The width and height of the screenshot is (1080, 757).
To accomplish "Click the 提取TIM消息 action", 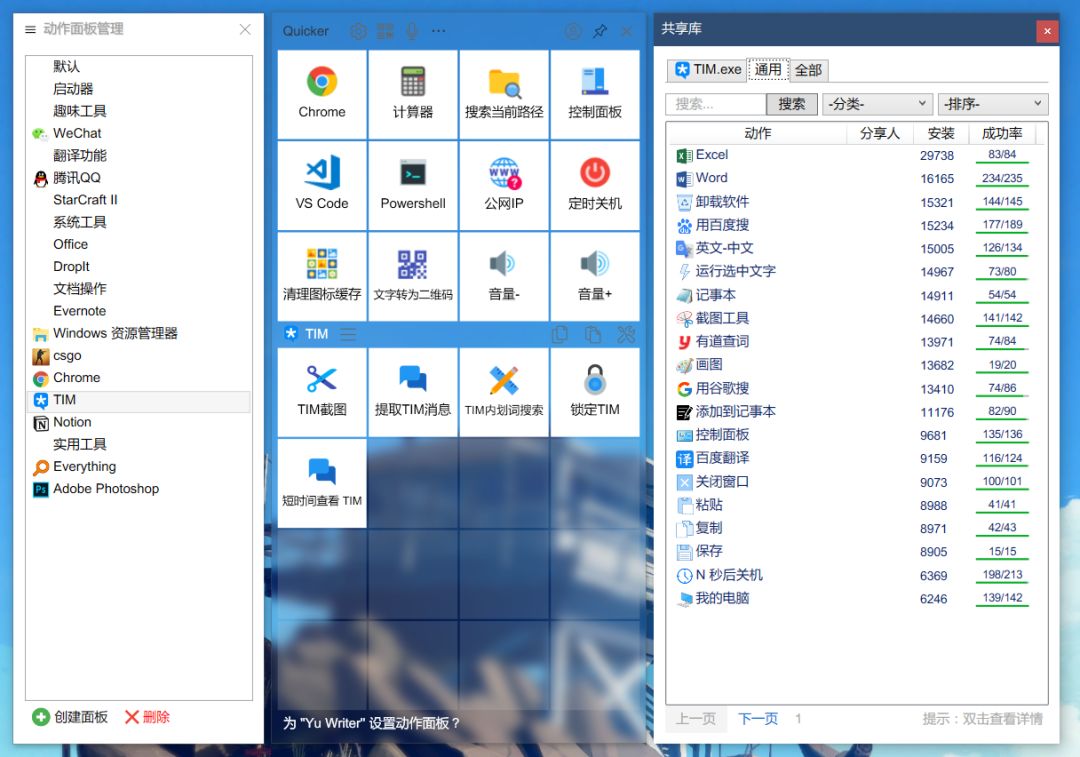I will [x=413, y=392].
